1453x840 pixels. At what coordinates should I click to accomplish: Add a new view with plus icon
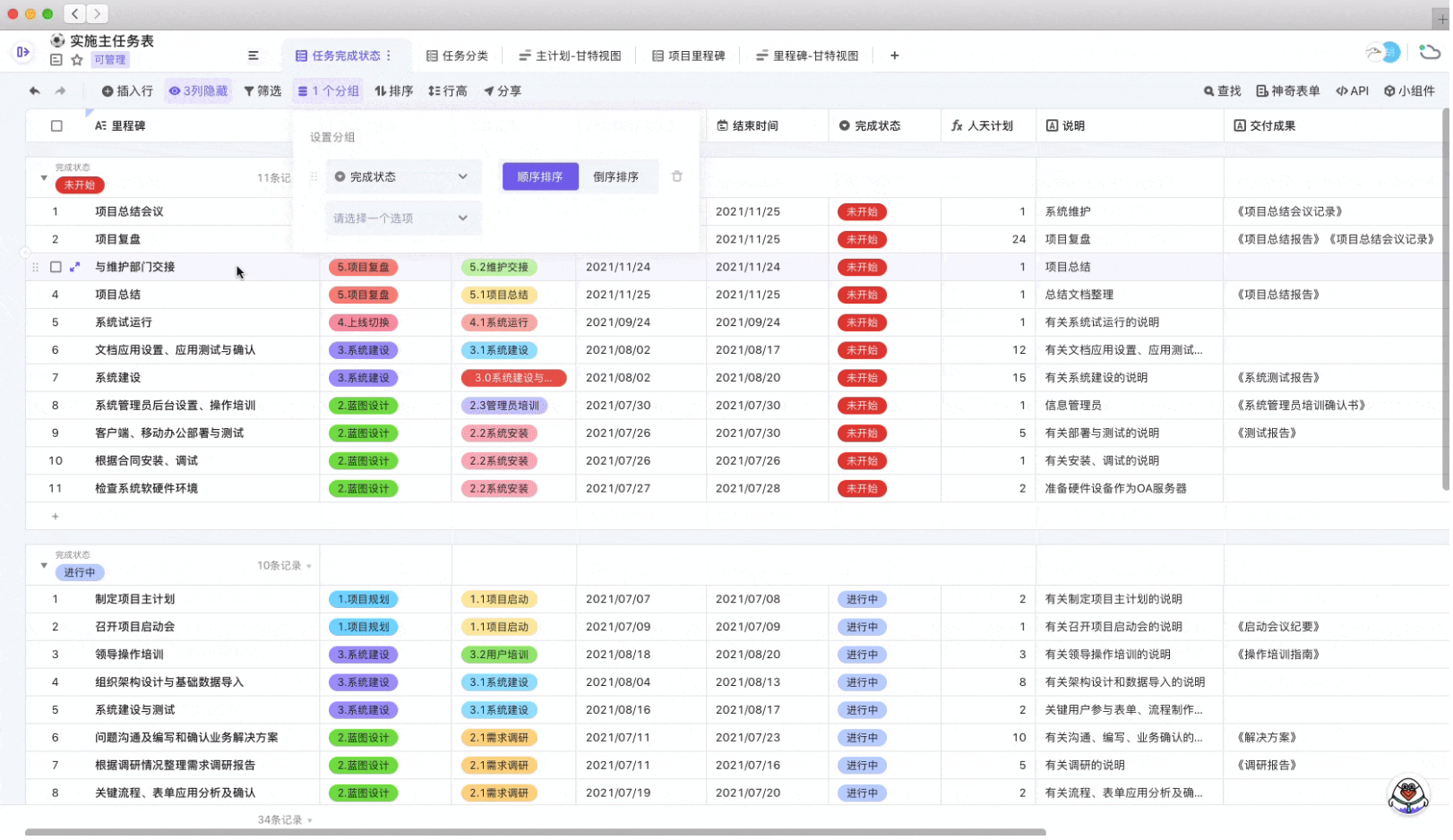point(894,56)
